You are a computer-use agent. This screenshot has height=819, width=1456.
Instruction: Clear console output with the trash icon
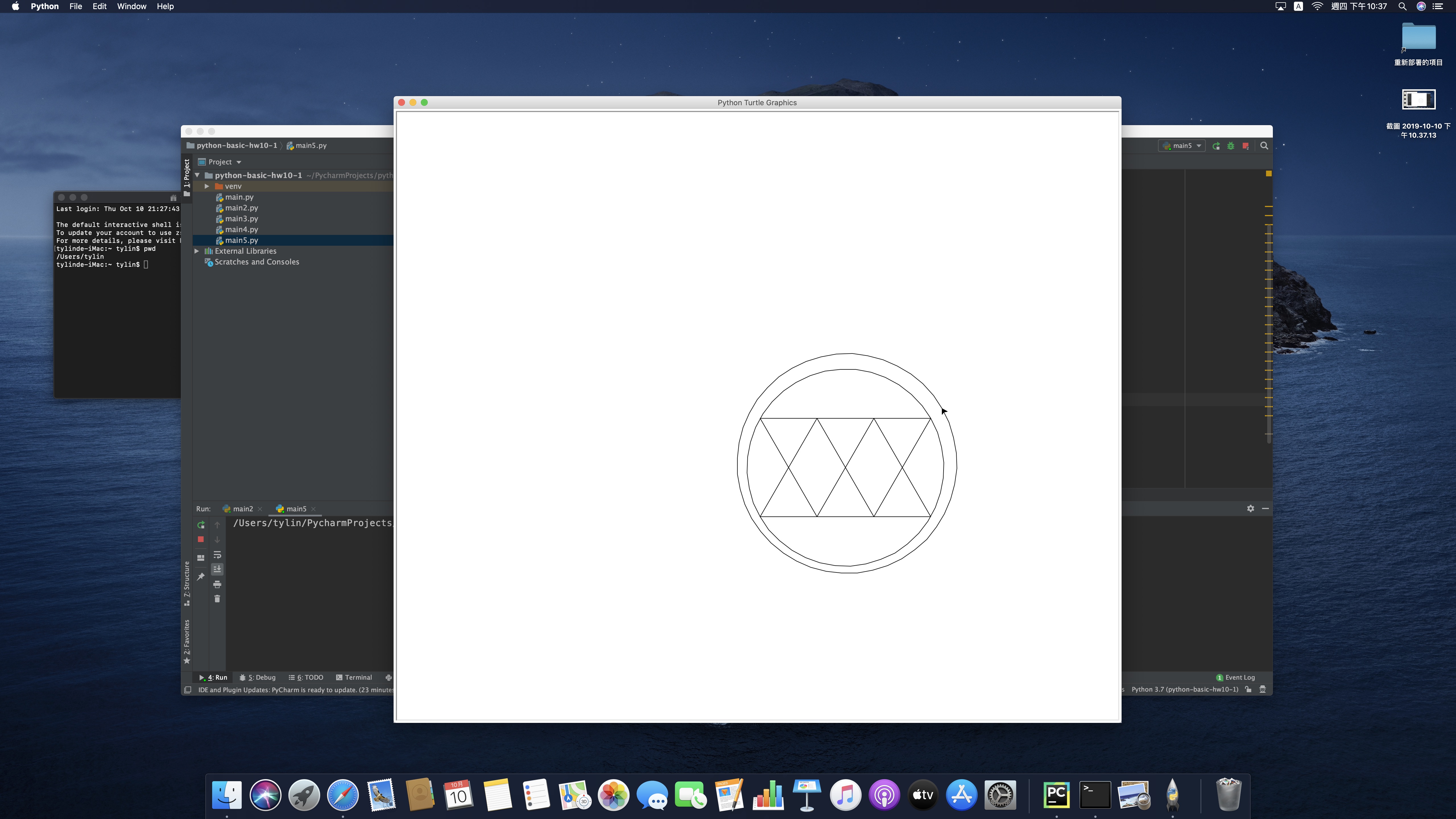coord(217,599)
